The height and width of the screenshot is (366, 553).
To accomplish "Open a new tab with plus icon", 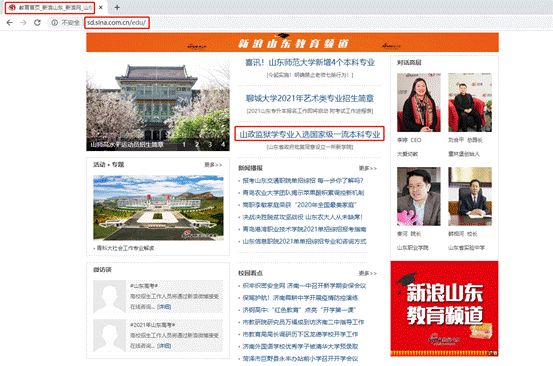I will 117,7.
